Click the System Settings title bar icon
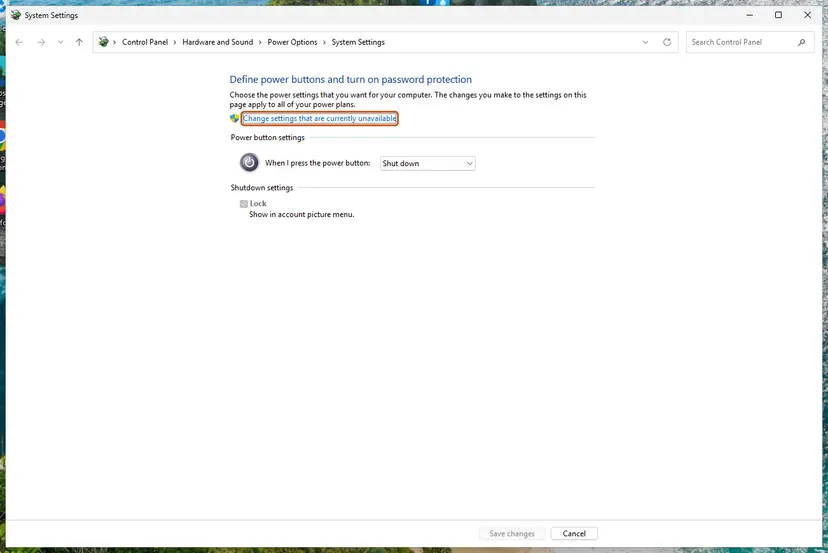The image size is (828, 553). tap(16, 15)
